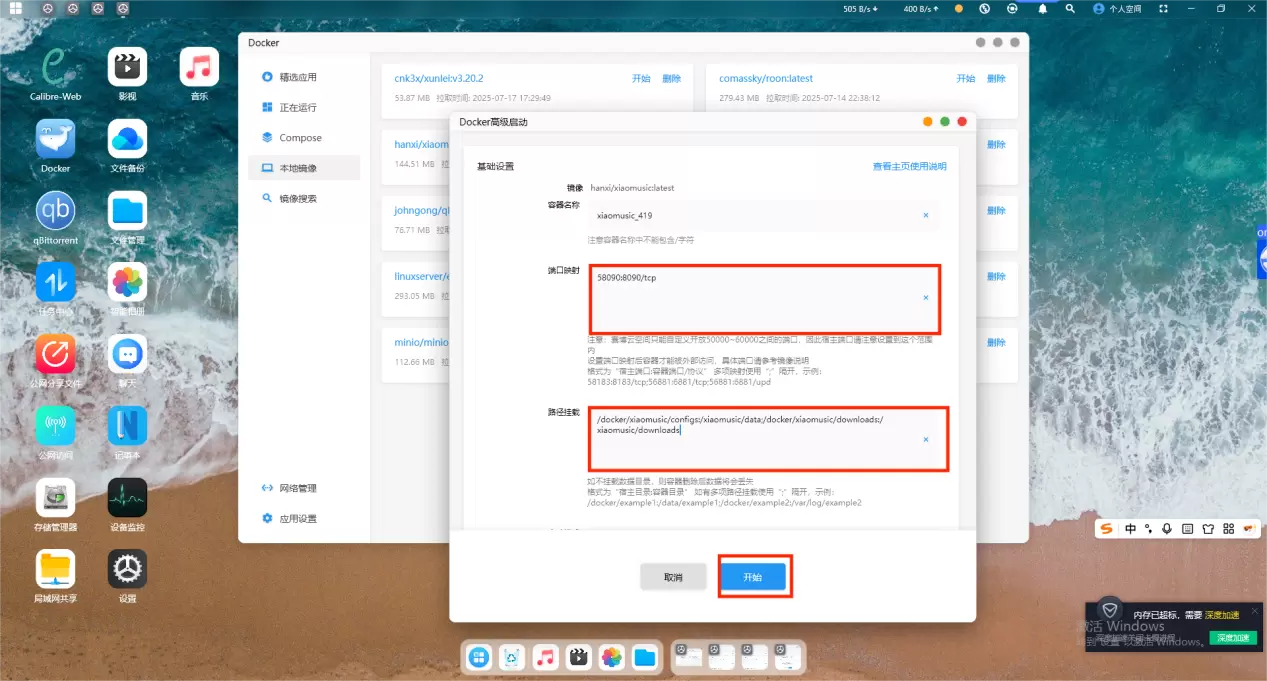Open the 个人空间 personal space menu
The height and width of the screenshot is (681, 1267).
pos(1116,8)
